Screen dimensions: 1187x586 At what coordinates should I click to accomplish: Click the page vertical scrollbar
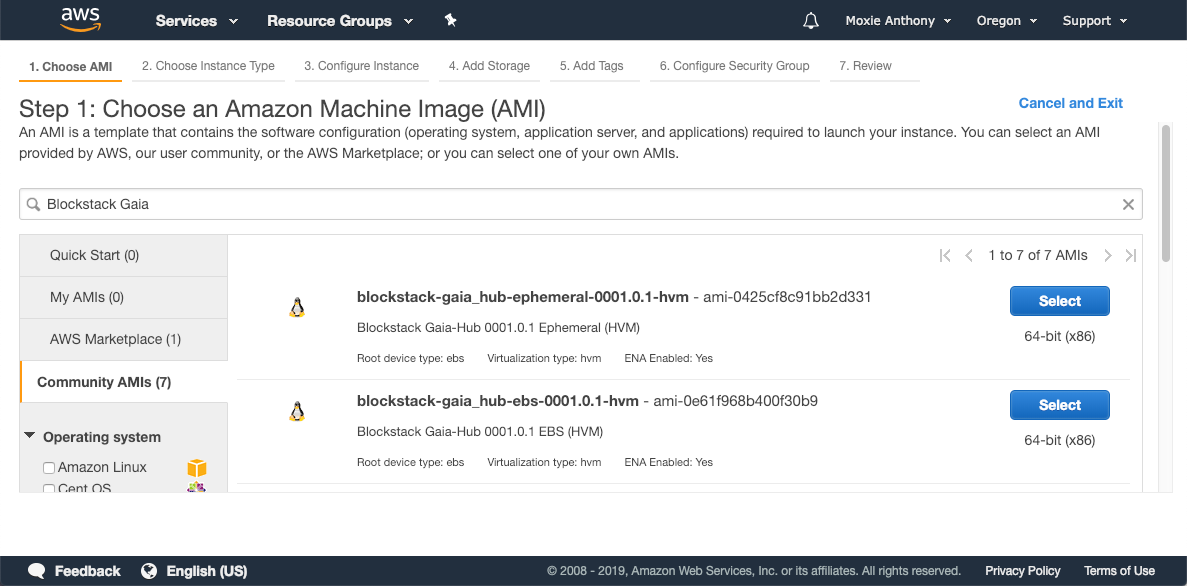[1166, 194]
